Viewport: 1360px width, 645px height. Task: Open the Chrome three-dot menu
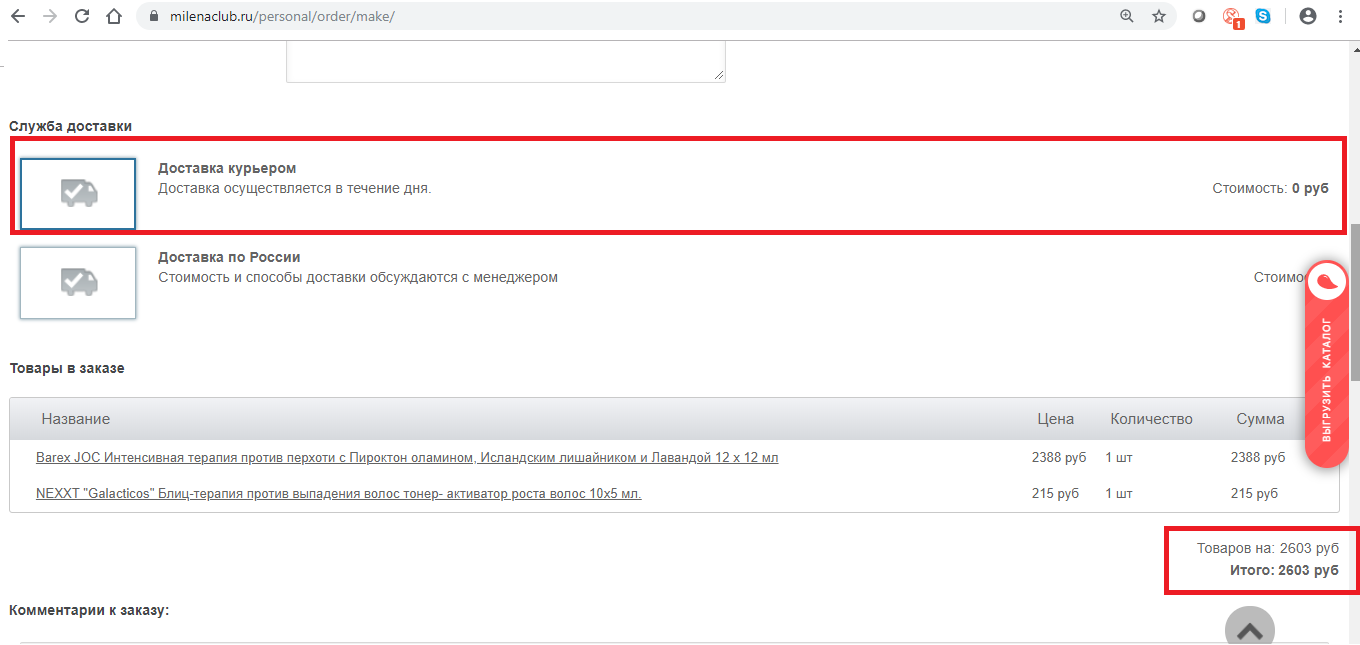pyautogui.click(x=1340, y=16)
